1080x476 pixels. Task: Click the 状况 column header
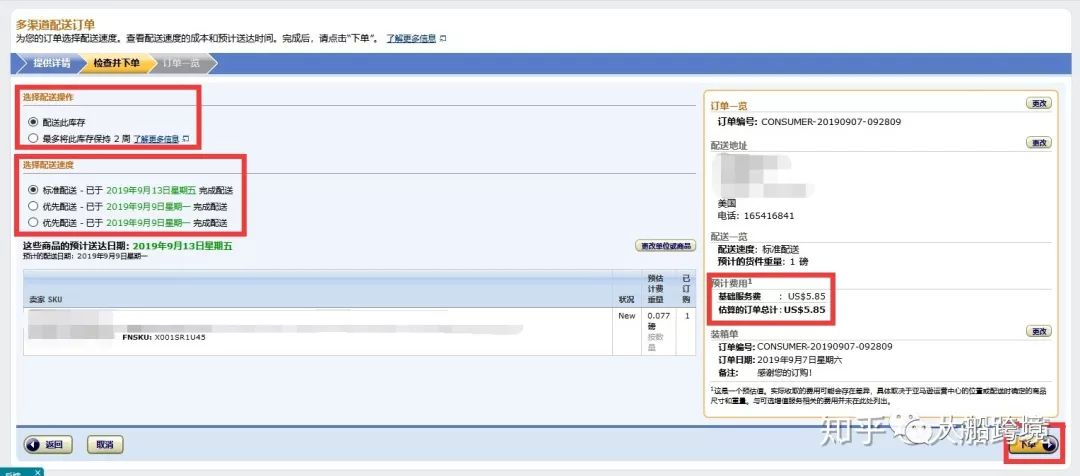[x=626, y=300]
